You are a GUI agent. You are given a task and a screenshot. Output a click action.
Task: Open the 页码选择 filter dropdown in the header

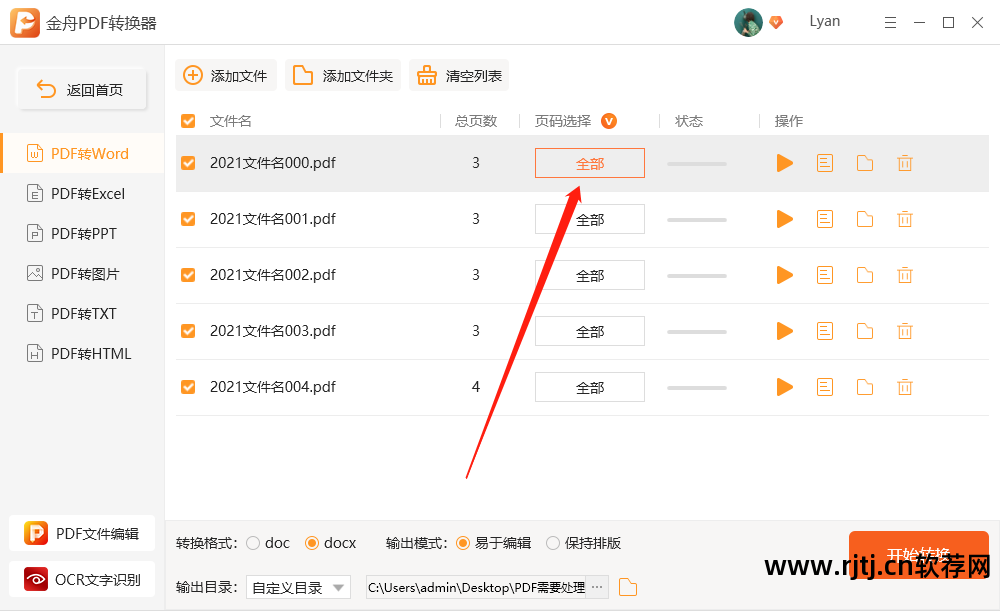click(608, 120)
